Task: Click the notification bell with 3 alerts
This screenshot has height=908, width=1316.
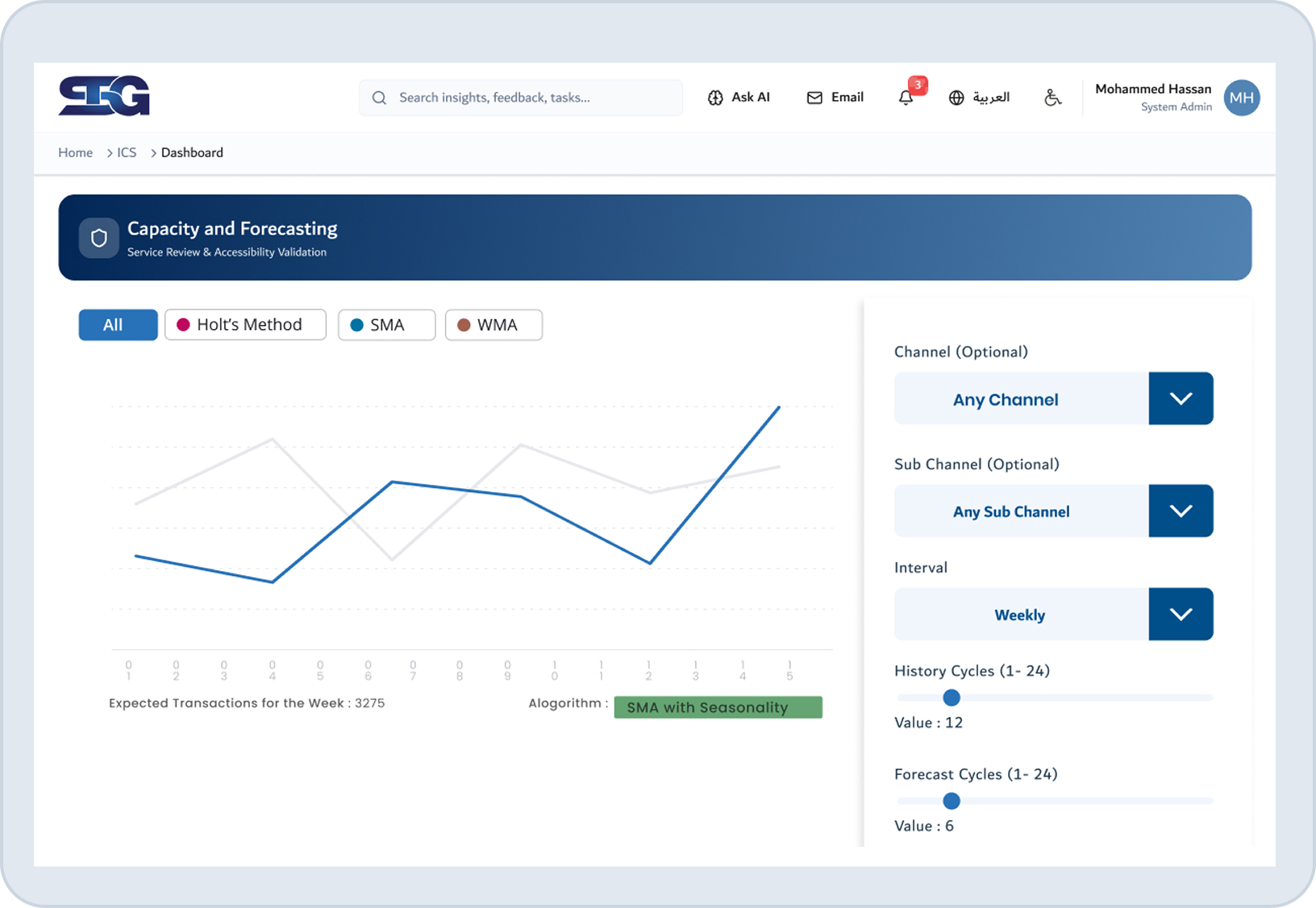Action: [x=906, y=98]
